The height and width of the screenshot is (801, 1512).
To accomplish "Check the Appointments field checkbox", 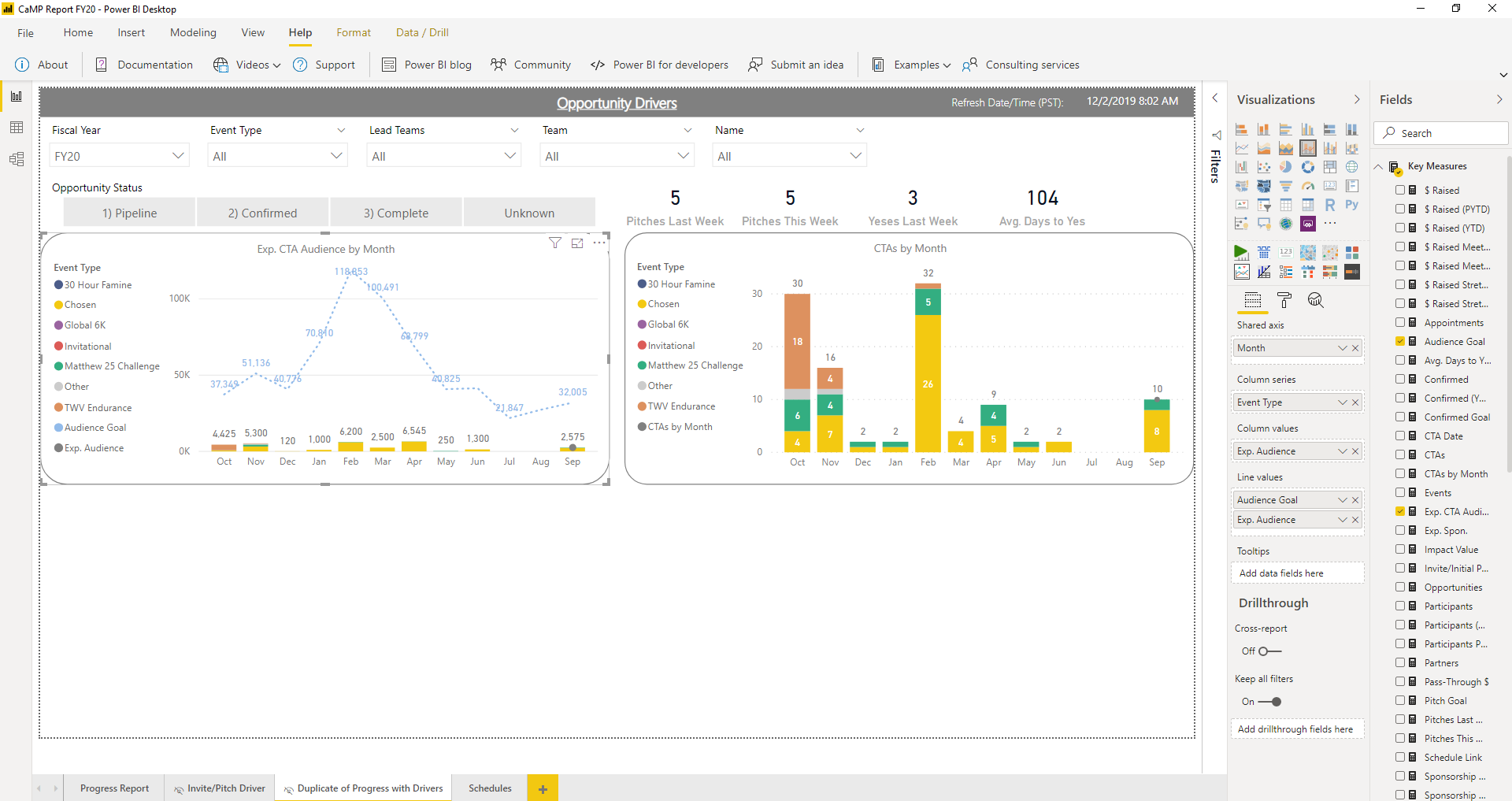I will click(x=1400, y=322).
